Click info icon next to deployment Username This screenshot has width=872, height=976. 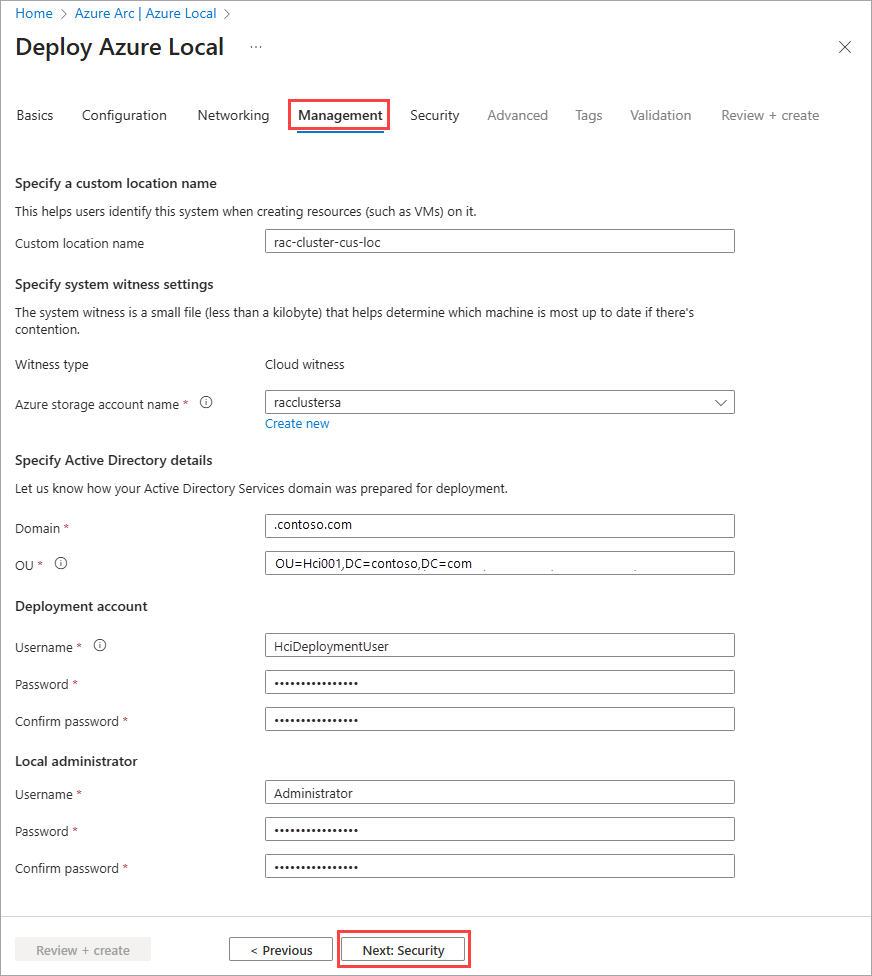coord(99,646)
